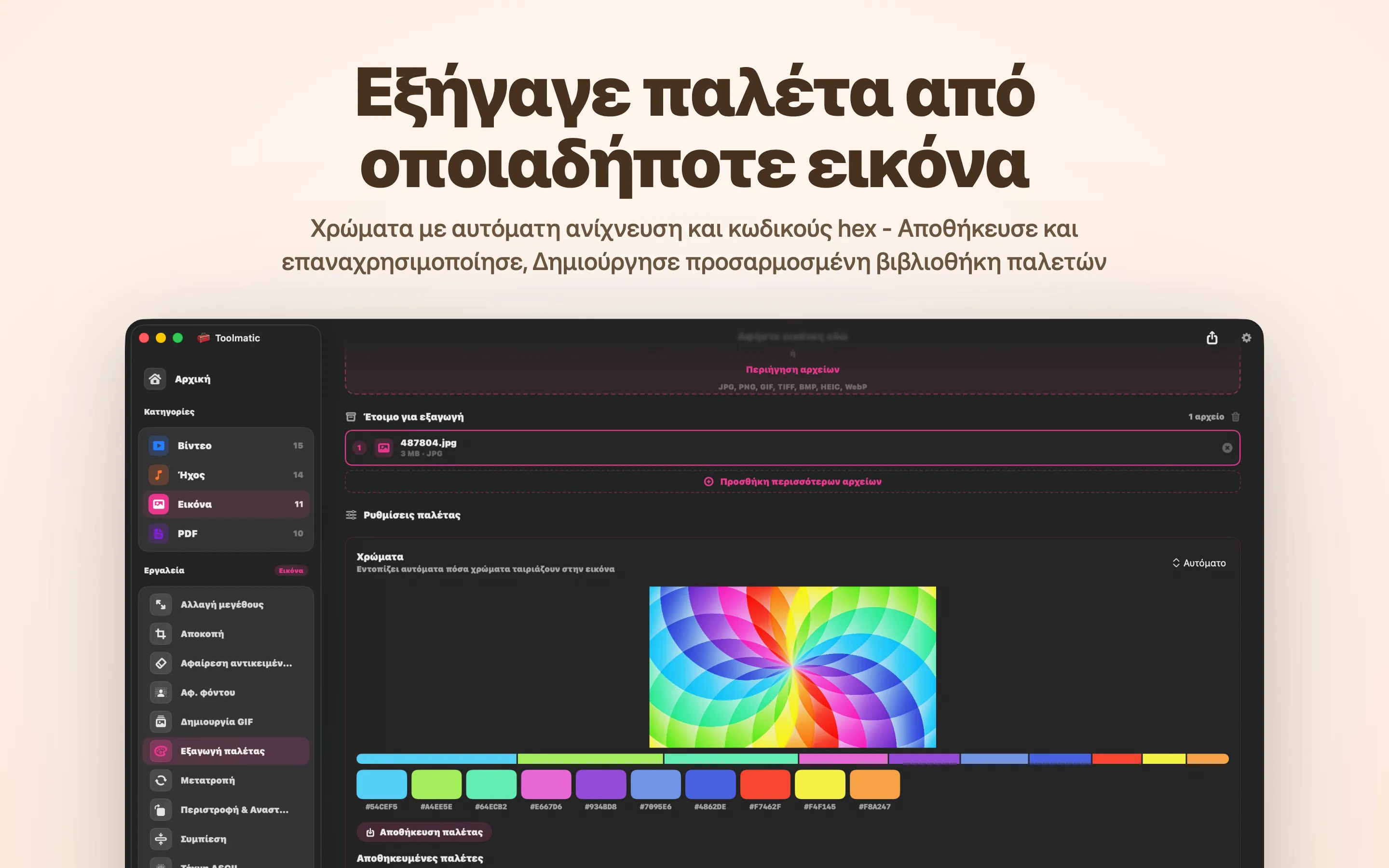The width and height of the screenshot is (1389, 868).
Task: Click the Toolmatic toolbox app icon
Action: tap(203, 338)
